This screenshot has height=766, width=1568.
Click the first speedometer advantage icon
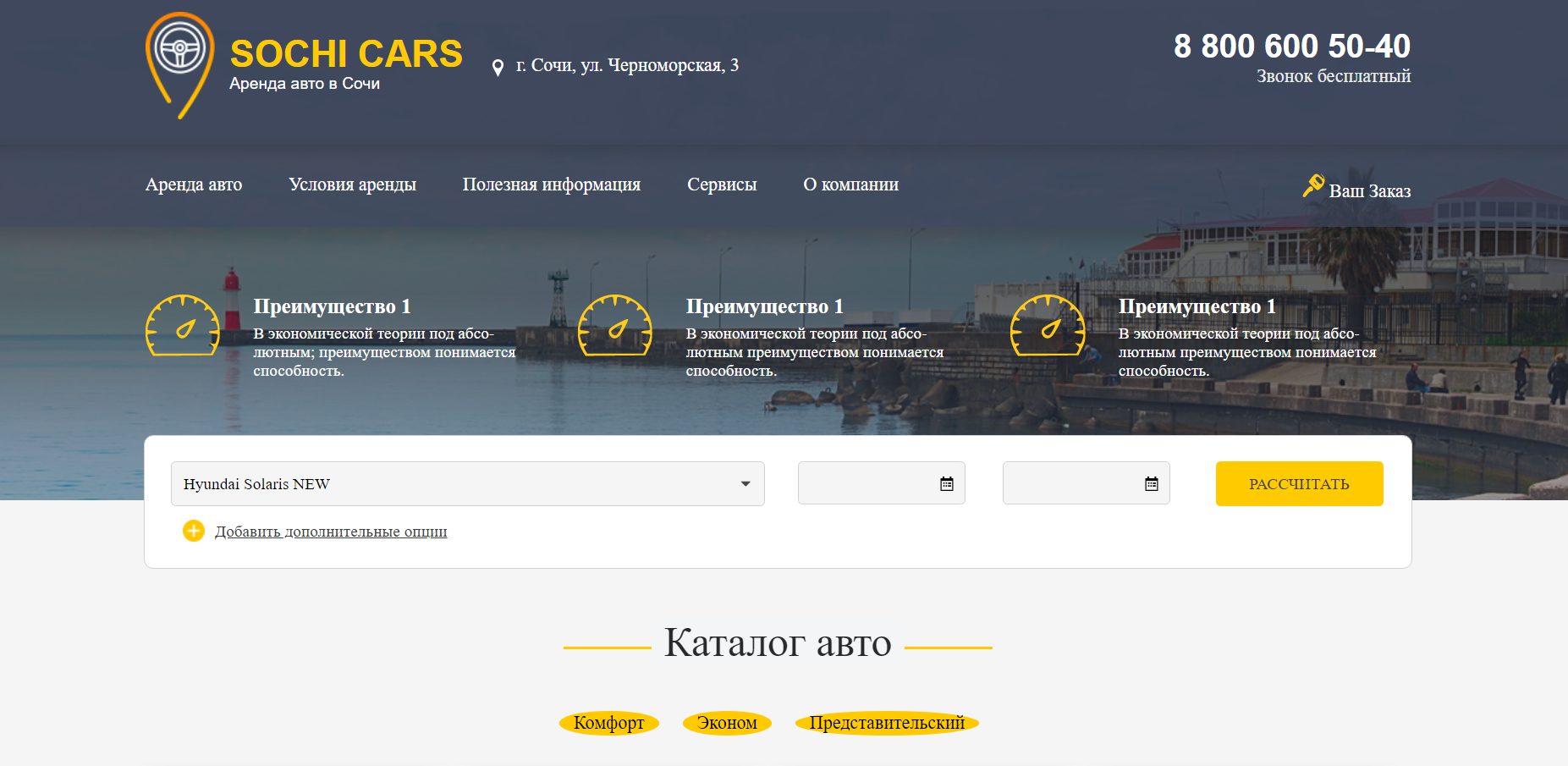pos(183,326)
